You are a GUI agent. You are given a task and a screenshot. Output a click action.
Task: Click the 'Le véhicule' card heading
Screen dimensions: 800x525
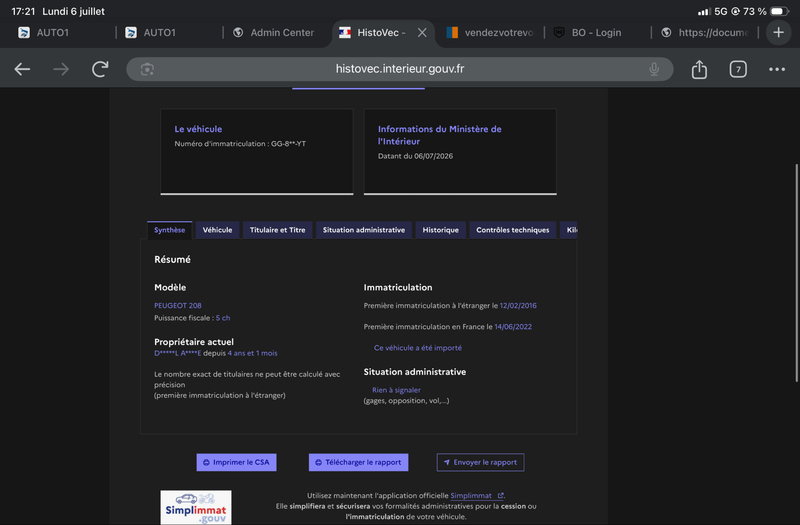(198, 129)
